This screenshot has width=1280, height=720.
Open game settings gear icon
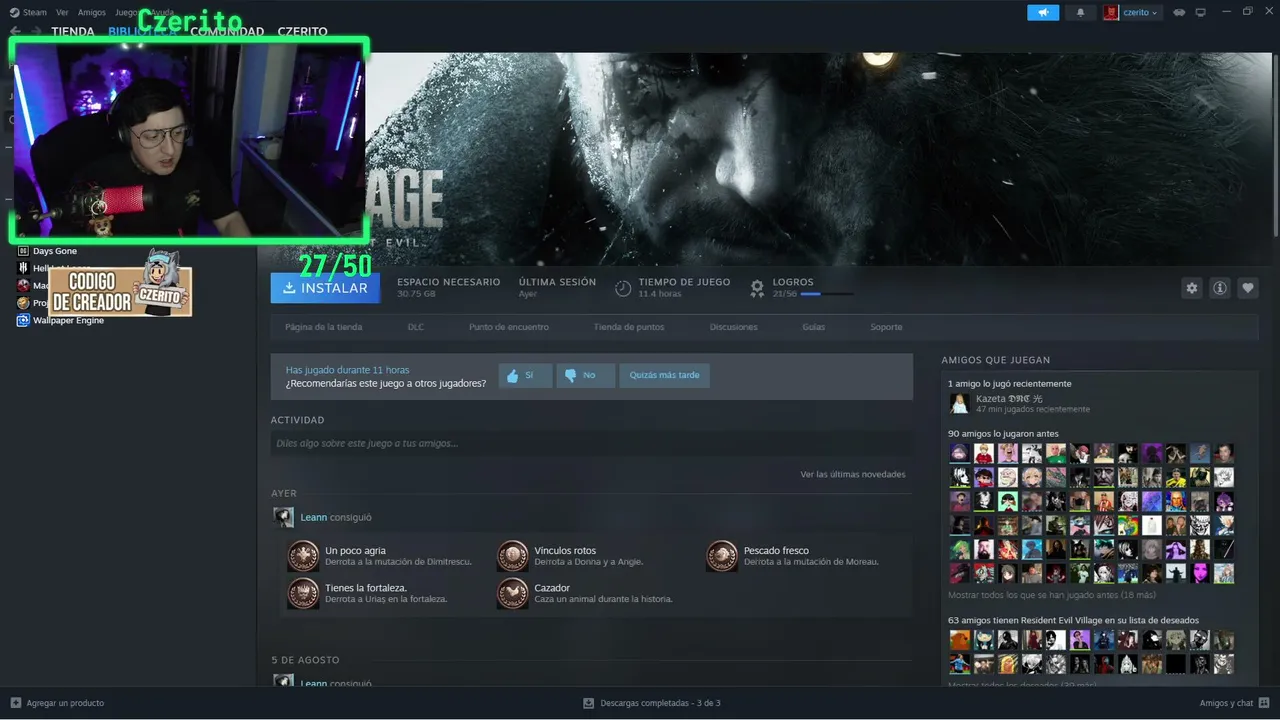coord(1191,288)
